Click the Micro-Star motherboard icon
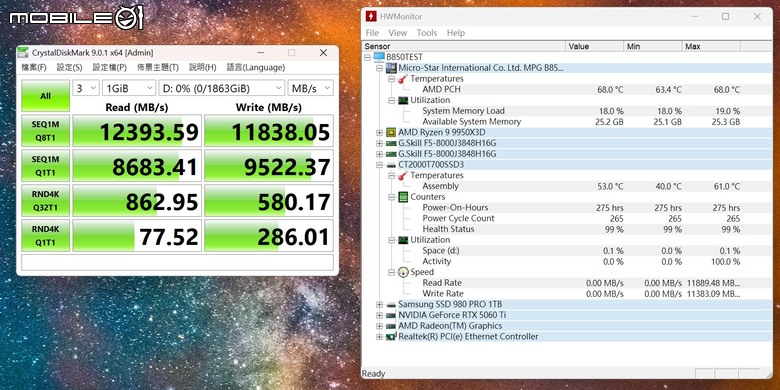This screenshot has width=780, height=390. coord(391,68)
